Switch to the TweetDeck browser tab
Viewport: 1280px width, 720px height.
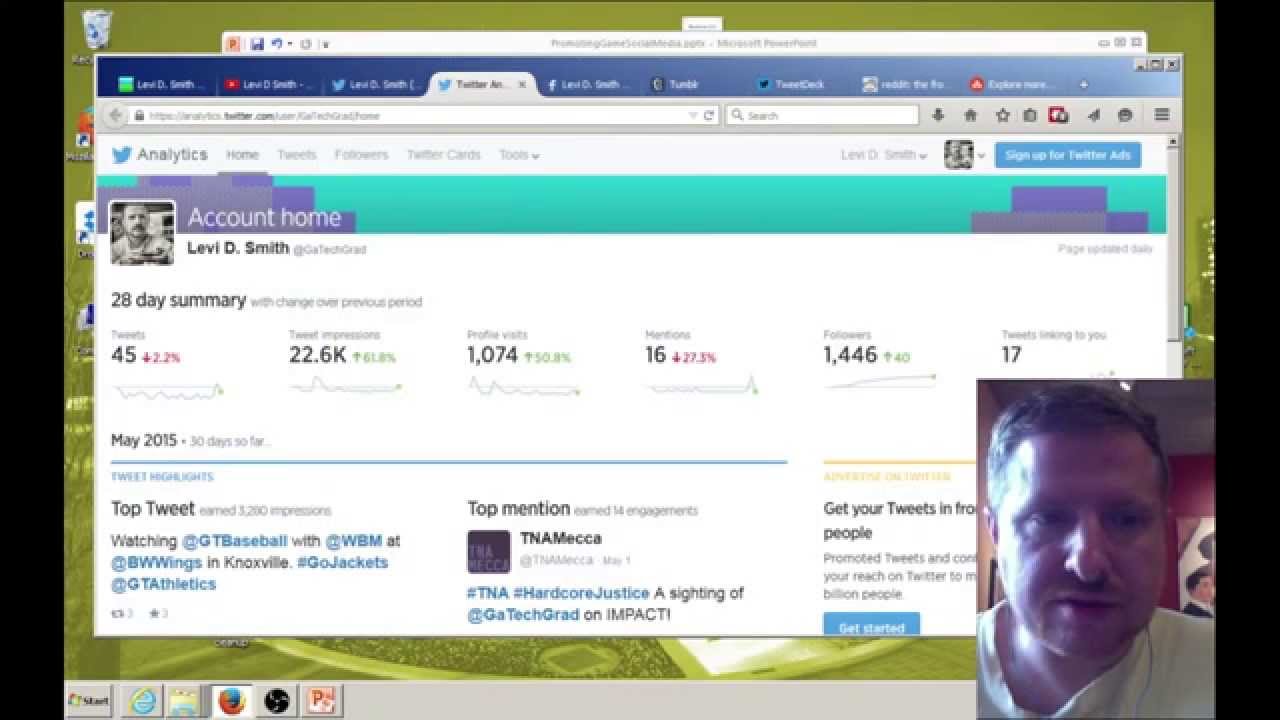tap(800, 85)
